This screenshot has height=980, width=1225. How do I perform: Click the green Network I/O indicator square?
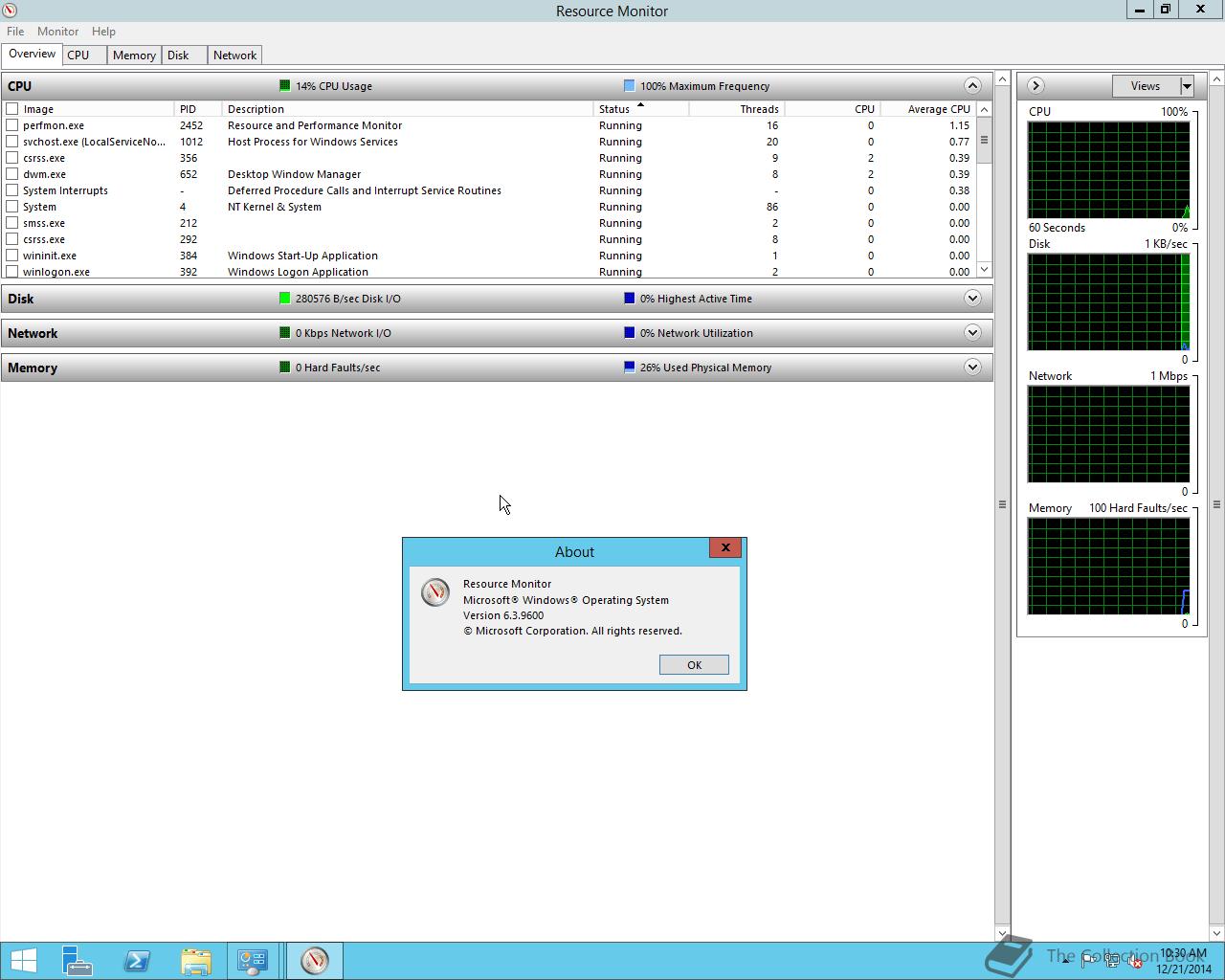pos(284,333)
